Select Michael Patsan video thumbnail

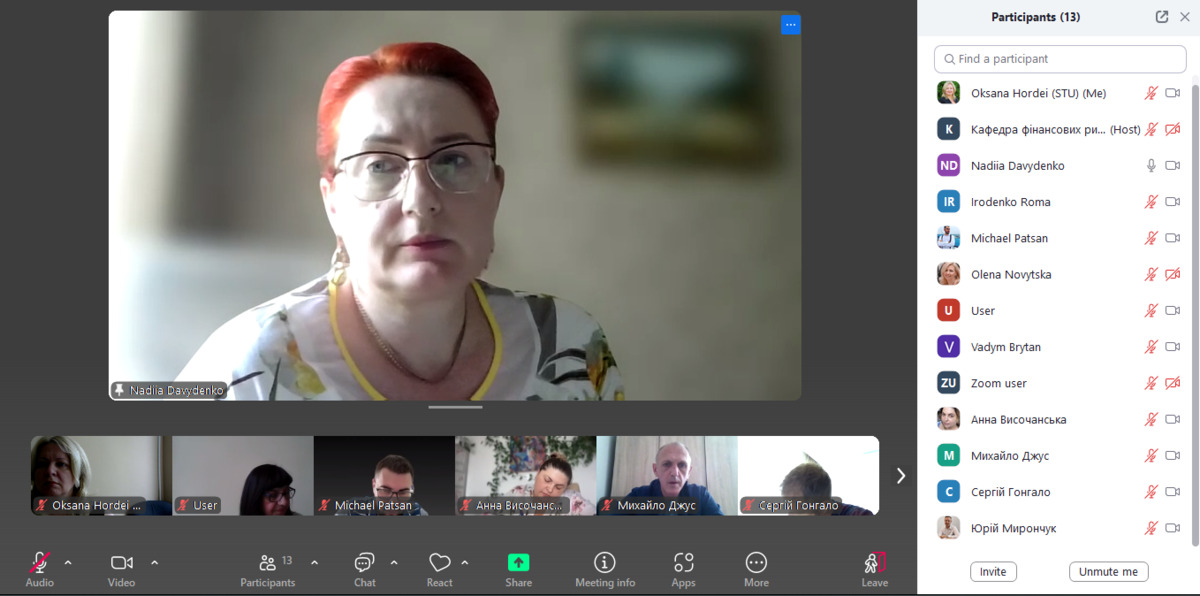(384, 476)
